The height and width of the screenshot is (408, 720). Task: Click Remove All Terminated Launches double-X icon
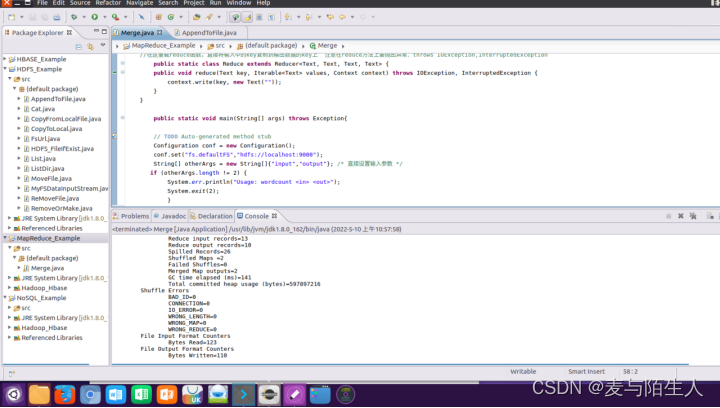[x=693, y=216]
